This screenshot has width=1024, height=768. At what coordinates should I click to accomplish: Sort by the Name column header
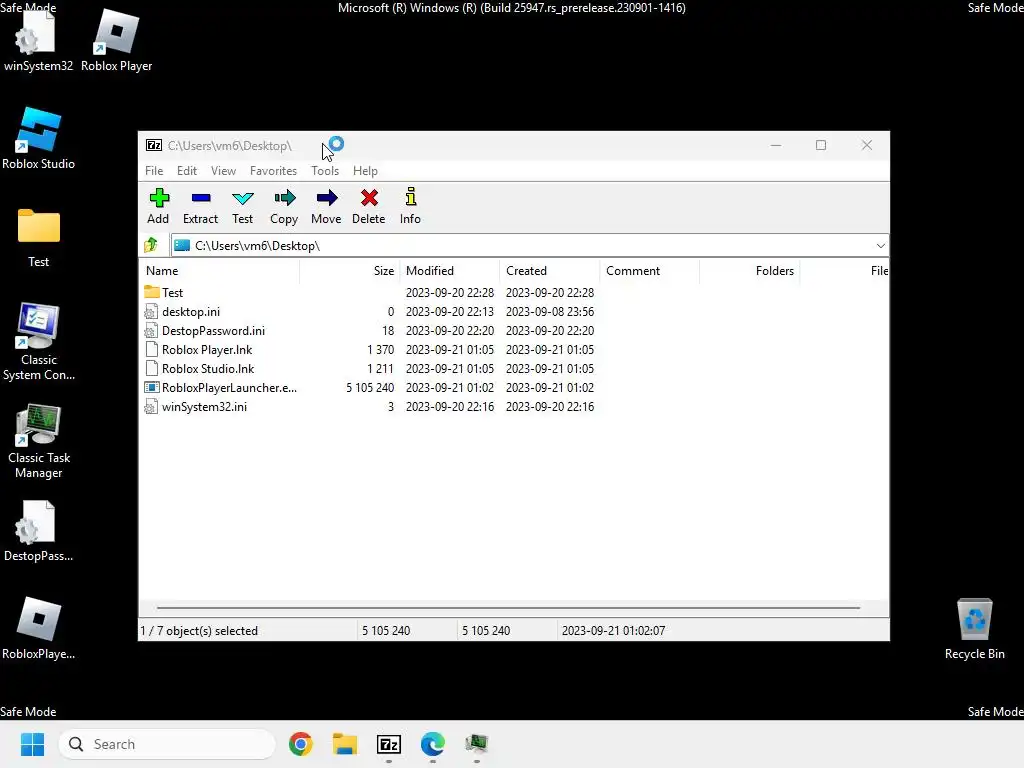point(219,270)
